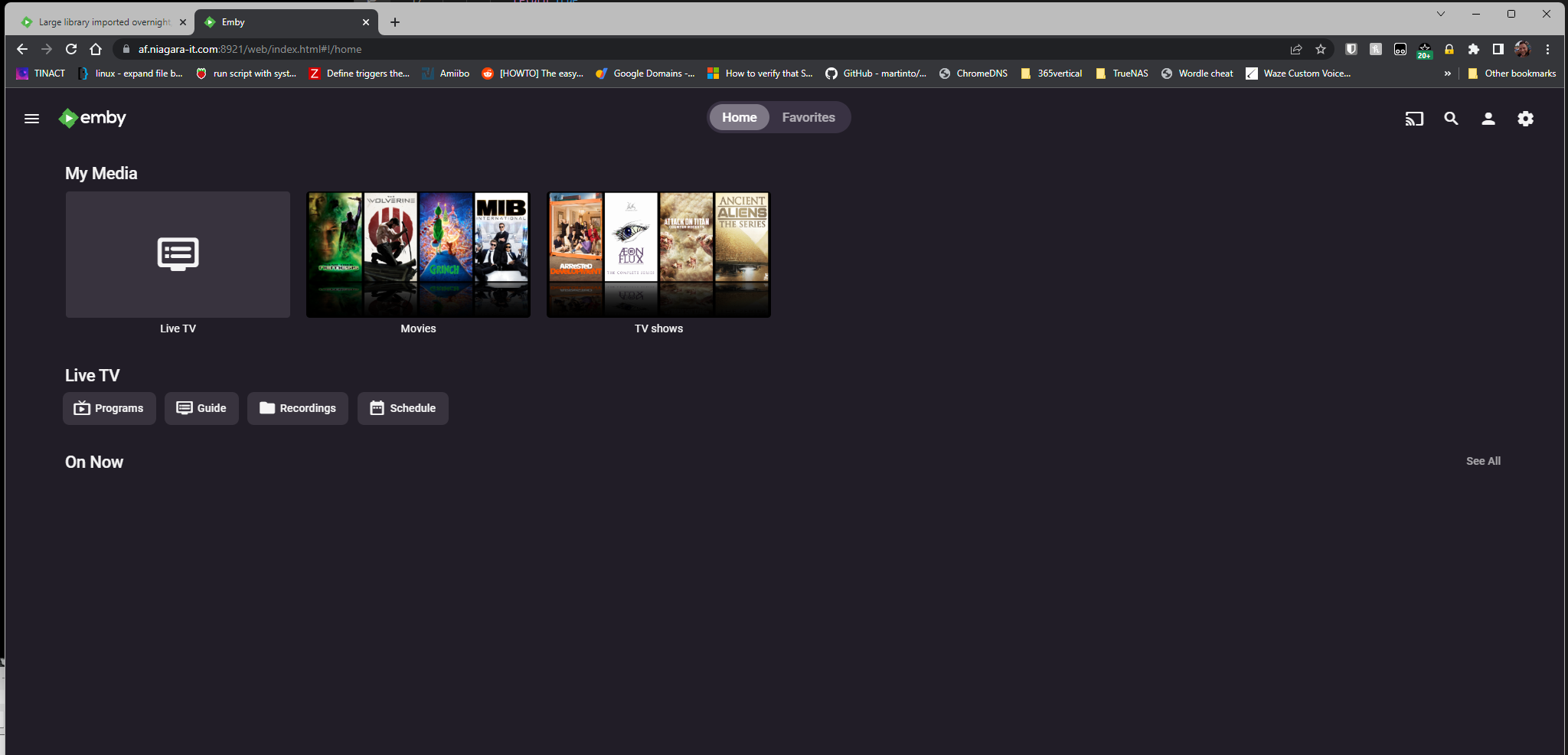Open the GitHub martinto bookmark

click(x=877, y=74)
